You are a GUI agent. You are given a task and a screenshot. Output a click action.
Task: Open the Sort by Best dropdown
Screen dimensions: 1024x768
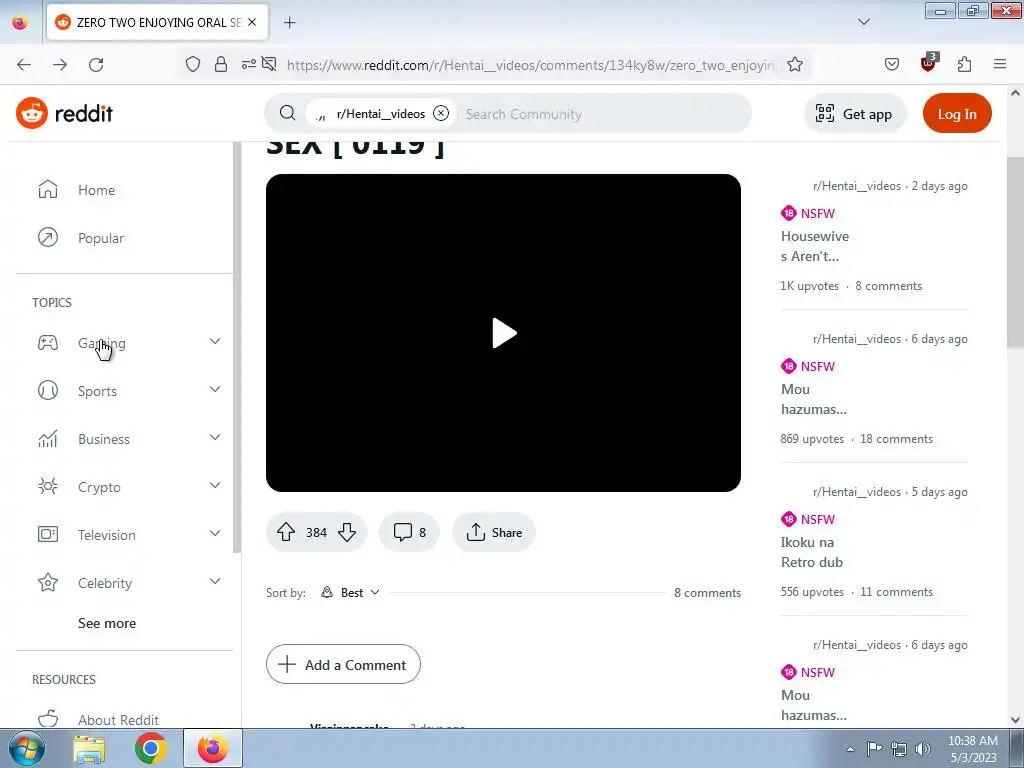coord(350,592)
